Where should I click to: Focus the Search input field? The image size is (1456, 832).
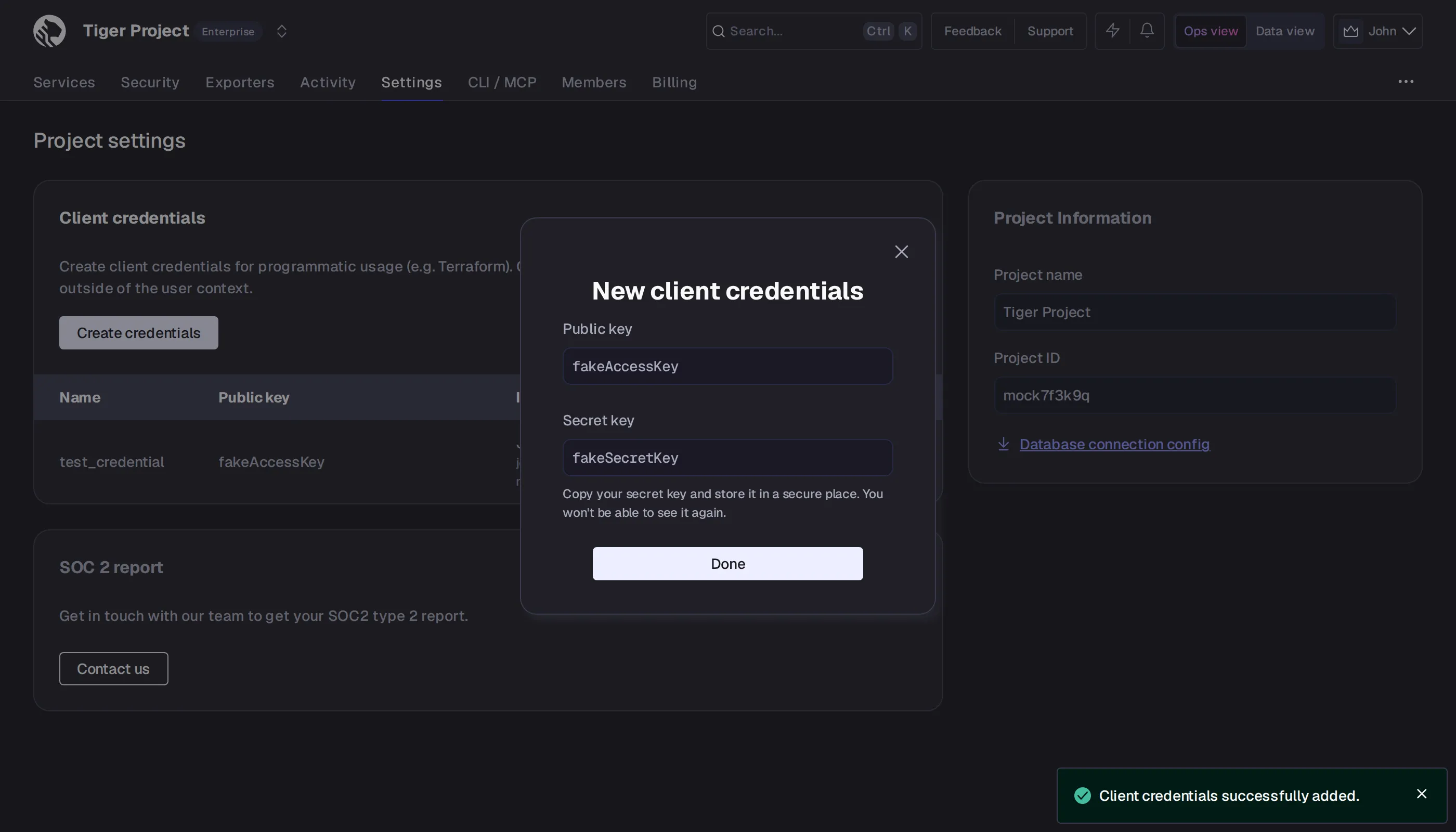[814, 31]
